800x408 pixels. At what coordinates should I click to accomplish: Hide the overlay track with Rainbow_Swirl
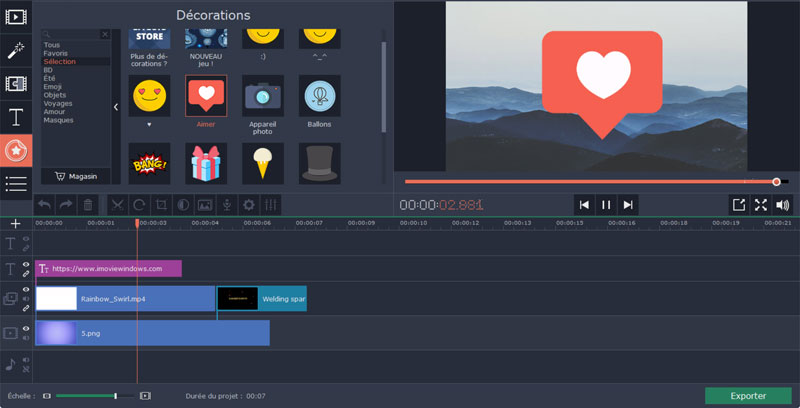pos(26,290)
